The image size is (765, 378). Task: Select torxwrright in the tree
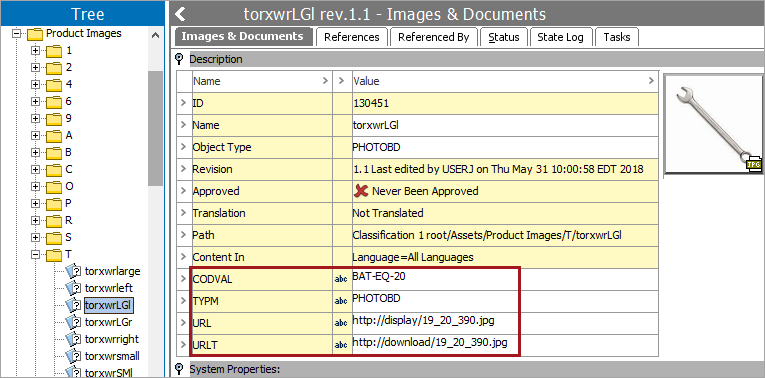coord(112,339)
